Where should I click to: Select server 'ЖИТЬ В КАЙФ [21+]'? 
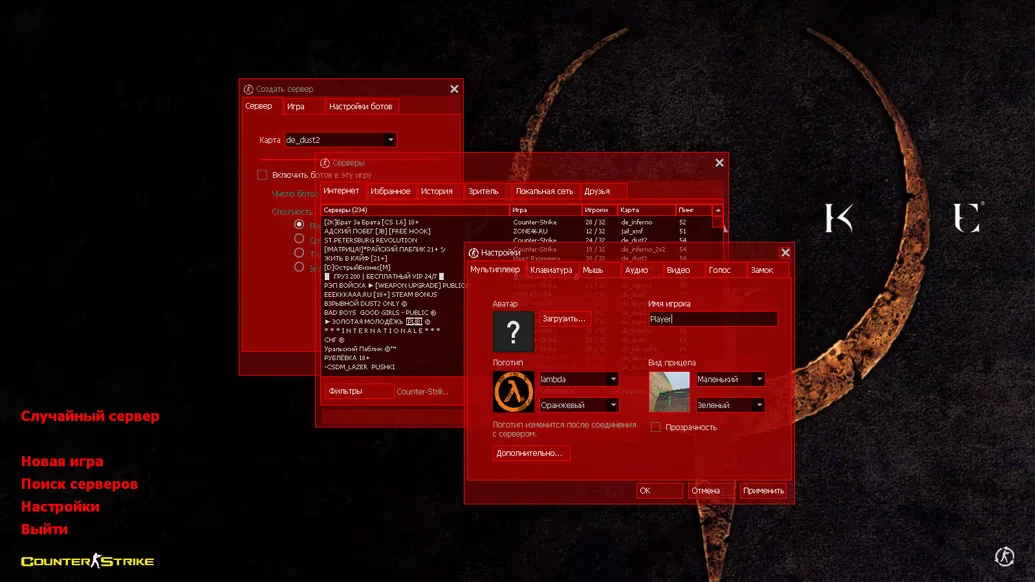coord(393,259)
